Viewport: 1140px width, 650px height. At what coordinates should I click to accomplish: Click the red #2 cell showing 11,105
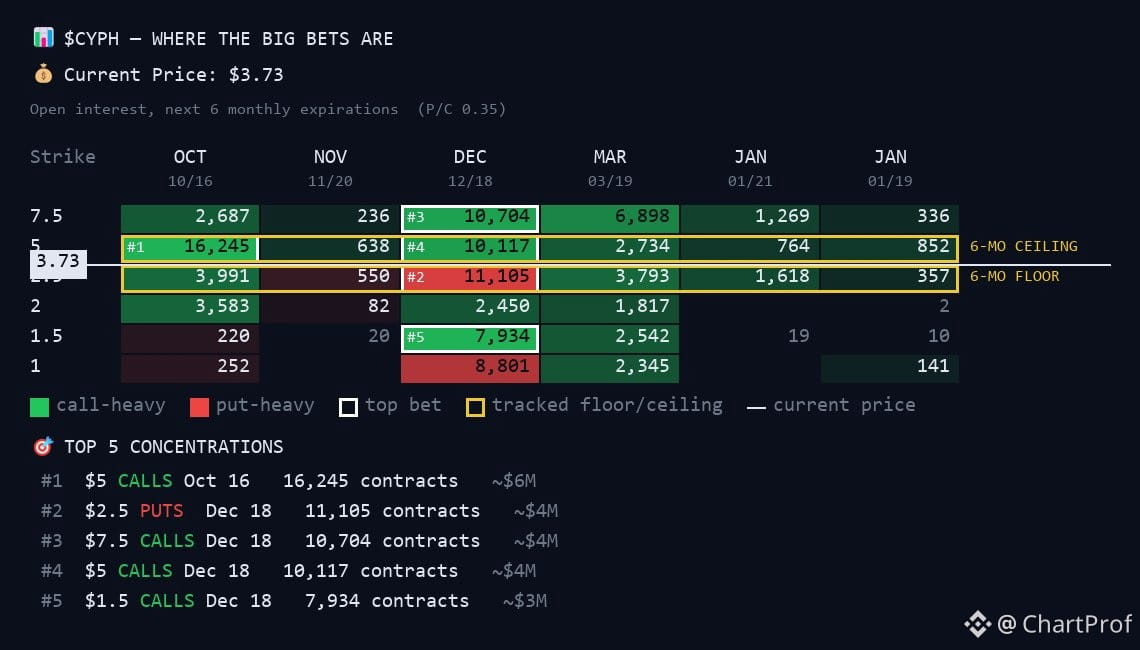[x=470, y=276]
